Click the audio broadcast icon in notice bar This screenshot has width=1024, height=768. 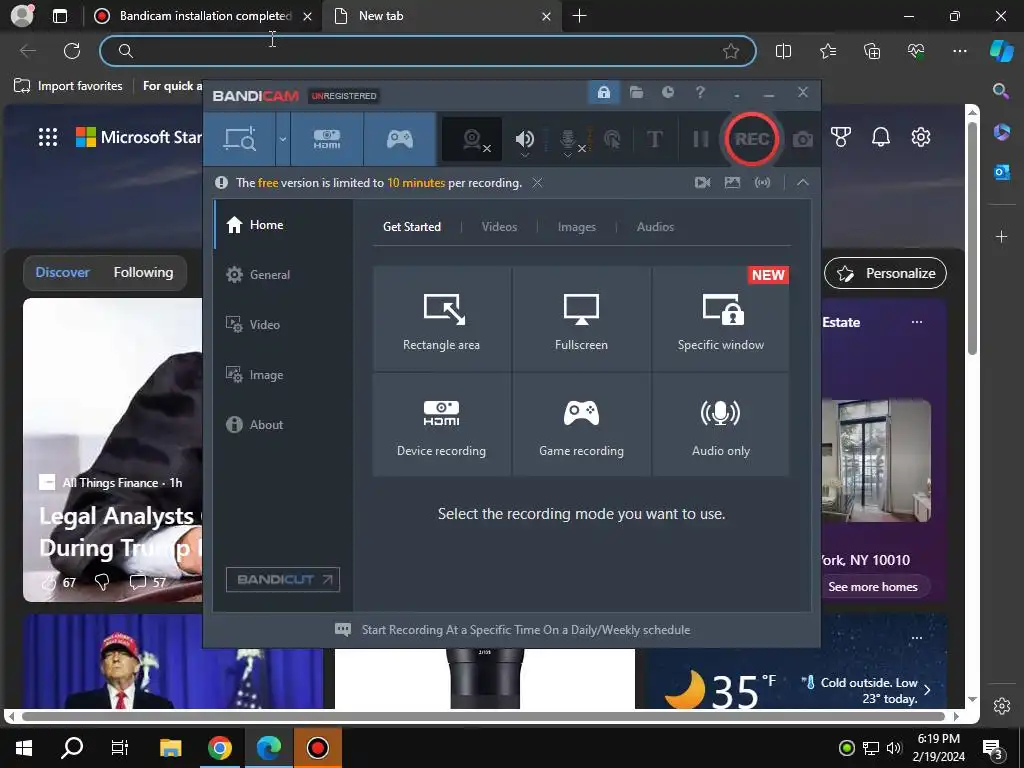762,183
